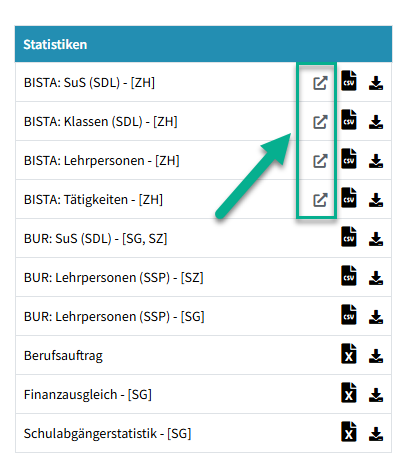Viewport: 414px width, 469px height.
Task: Download BISTA: Tätigkeiten - [ZH] statistic
Action: (x=376, y=200)
